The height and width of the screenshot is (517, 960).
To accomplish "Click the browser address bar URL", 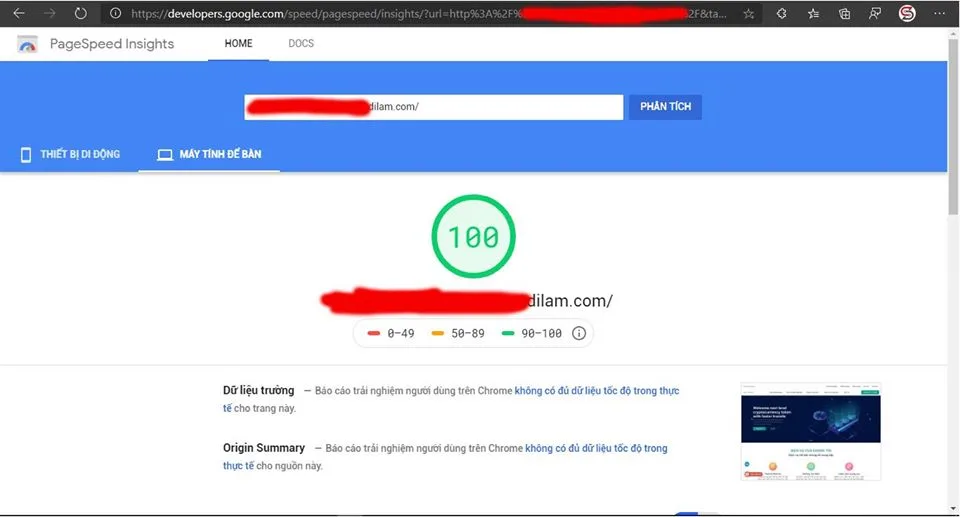I will tap(429, 13).
